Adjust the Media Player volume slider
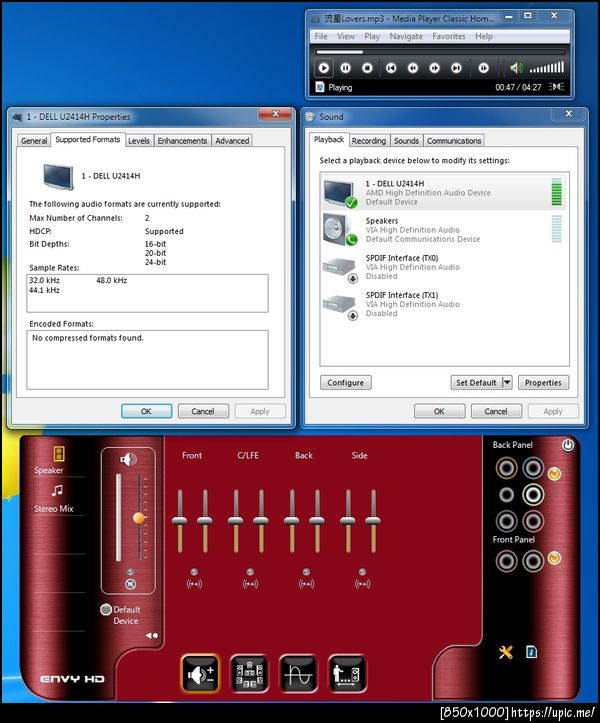Image resolution: width=600 pixels, height=723 pixels. pyautogui.click(x=547, y=68)
